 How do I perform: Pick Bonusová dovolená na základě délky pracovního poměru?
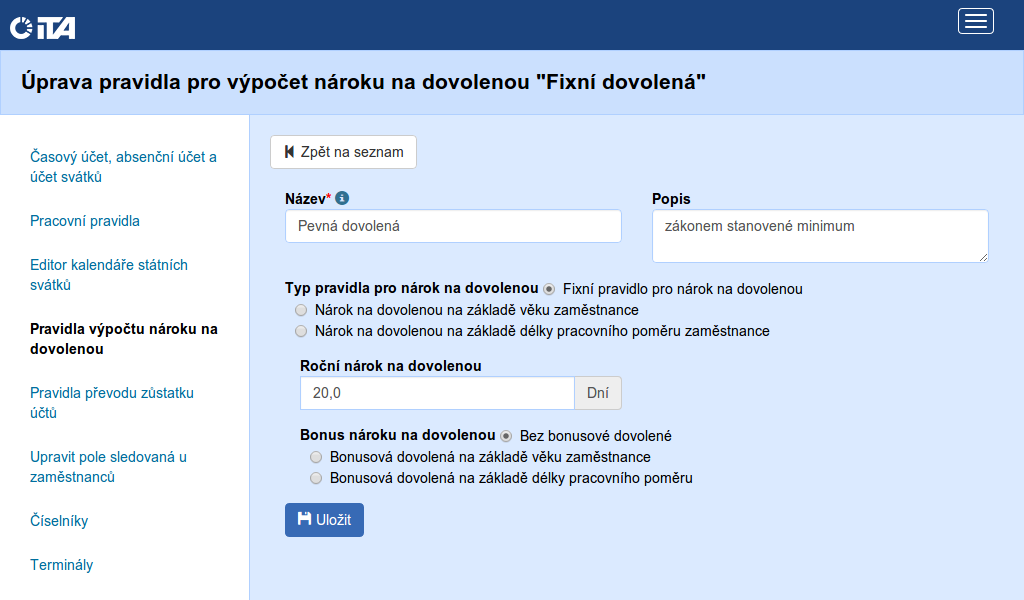pos(316,478)
